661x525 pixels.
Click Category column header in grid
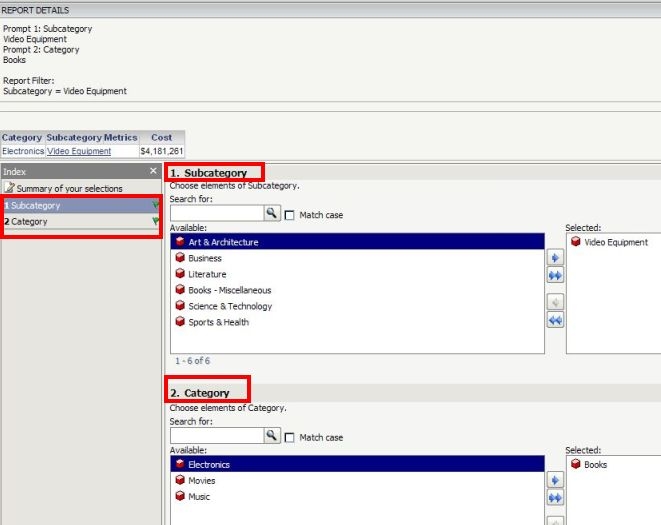[x=22, y=137]
